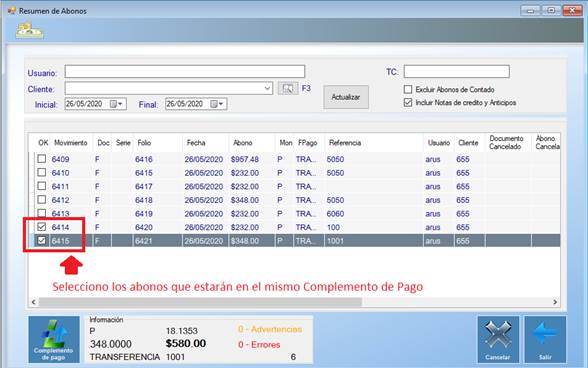The image size is (588, 368).
Task: Click reference 100 cell
Action: point(374,227)
